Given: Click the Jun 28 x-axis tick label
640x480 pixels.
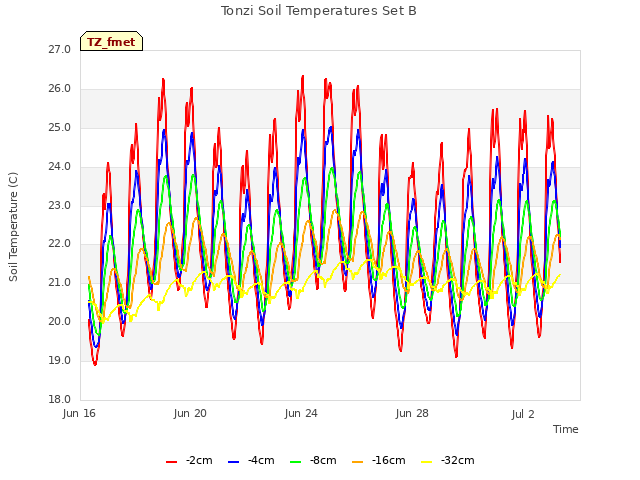Looking at the screenshot, I should (412, 413).
